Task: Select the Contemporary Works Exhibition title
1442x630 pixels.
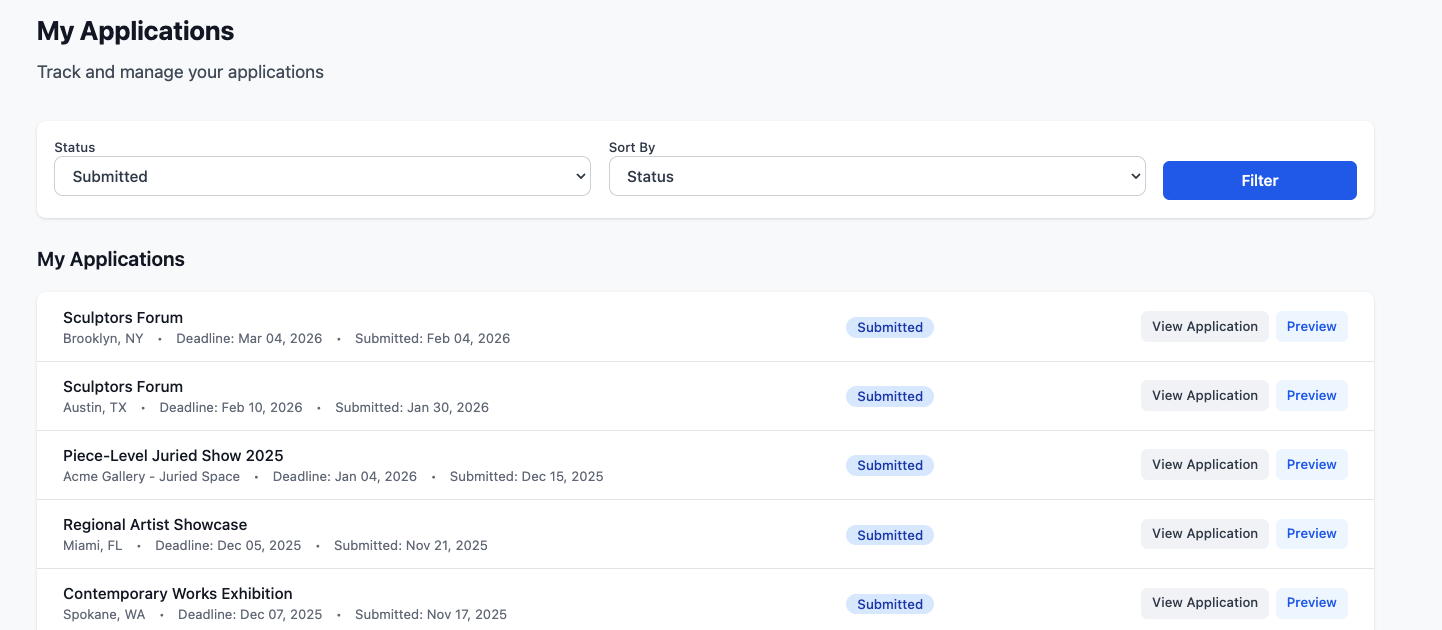Action: click(178, 593)
